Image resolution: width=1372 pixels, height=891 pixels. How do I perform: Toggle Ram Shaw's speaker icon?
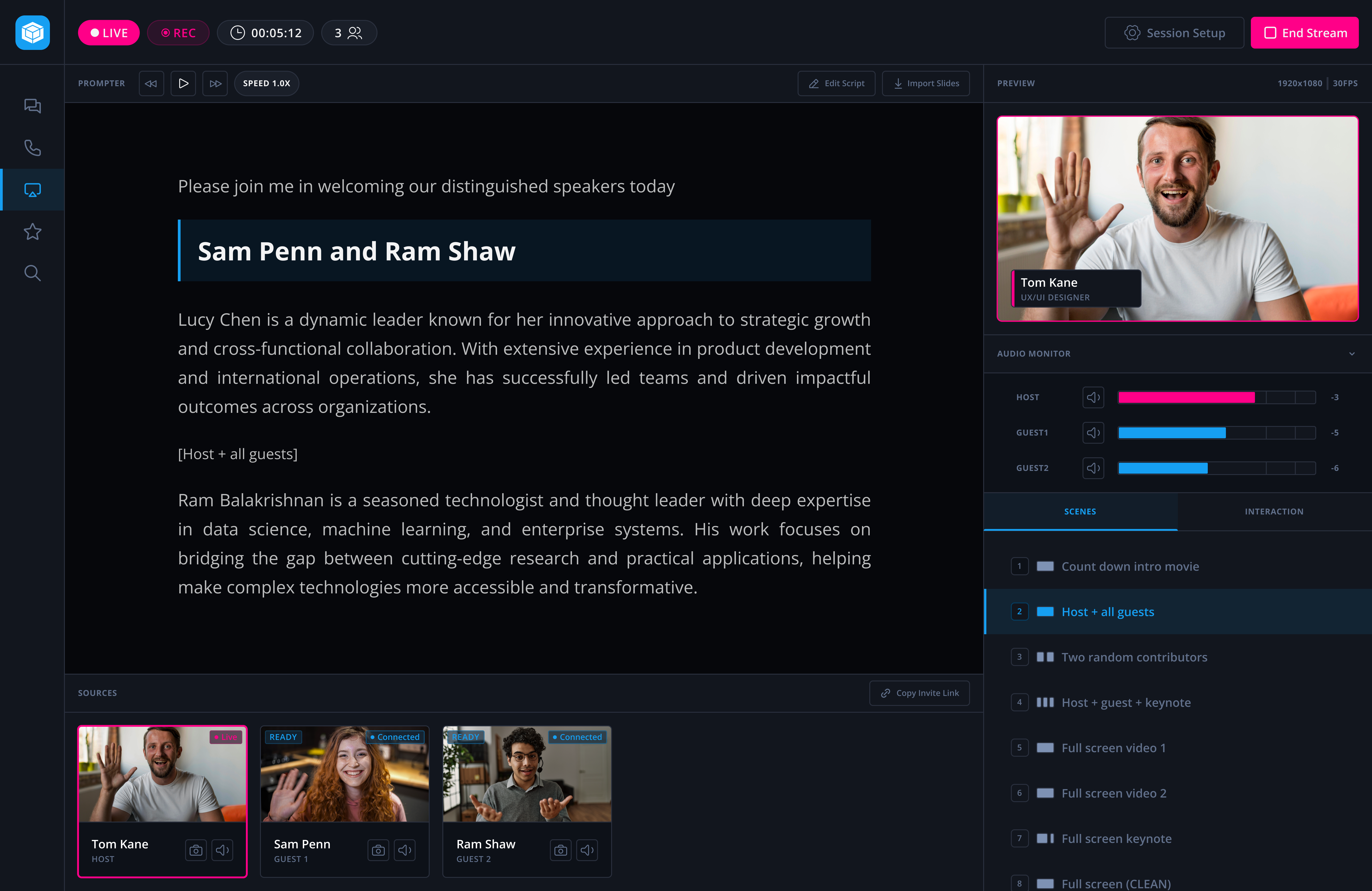coord(587,850)
